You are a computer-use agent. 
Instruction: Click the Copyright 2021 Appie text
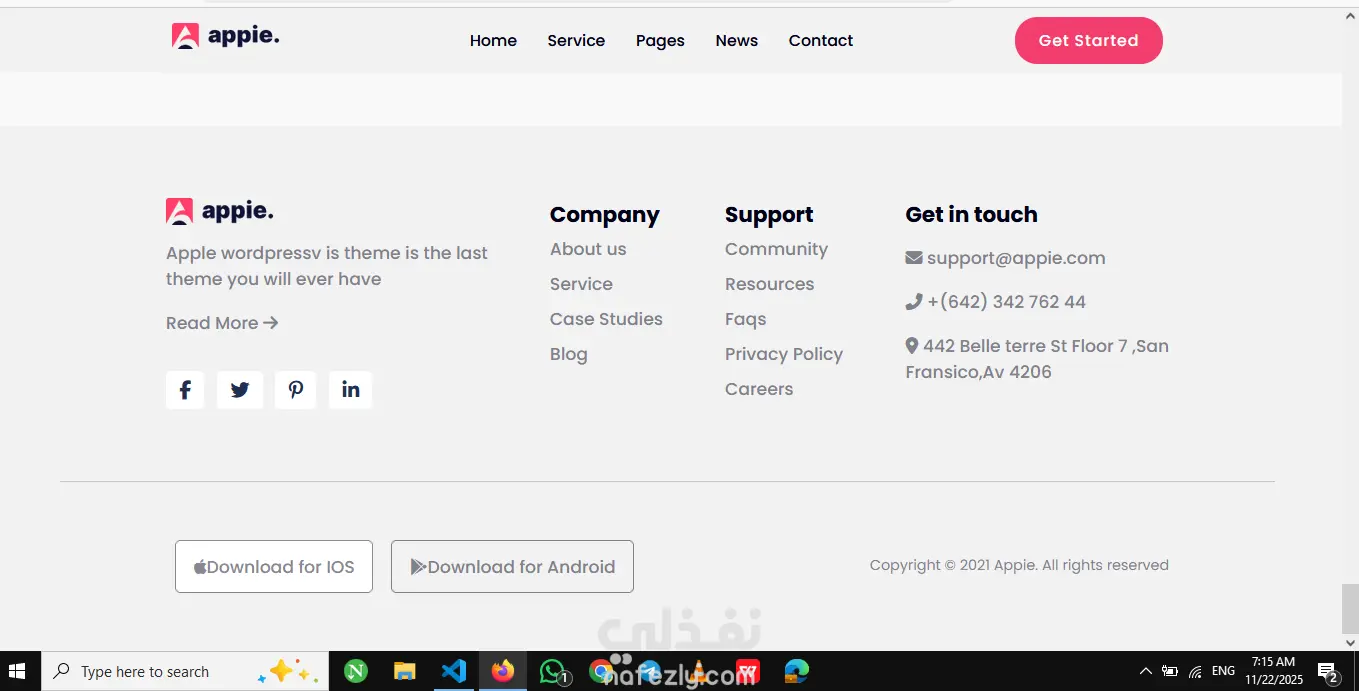click(1019, 565)
